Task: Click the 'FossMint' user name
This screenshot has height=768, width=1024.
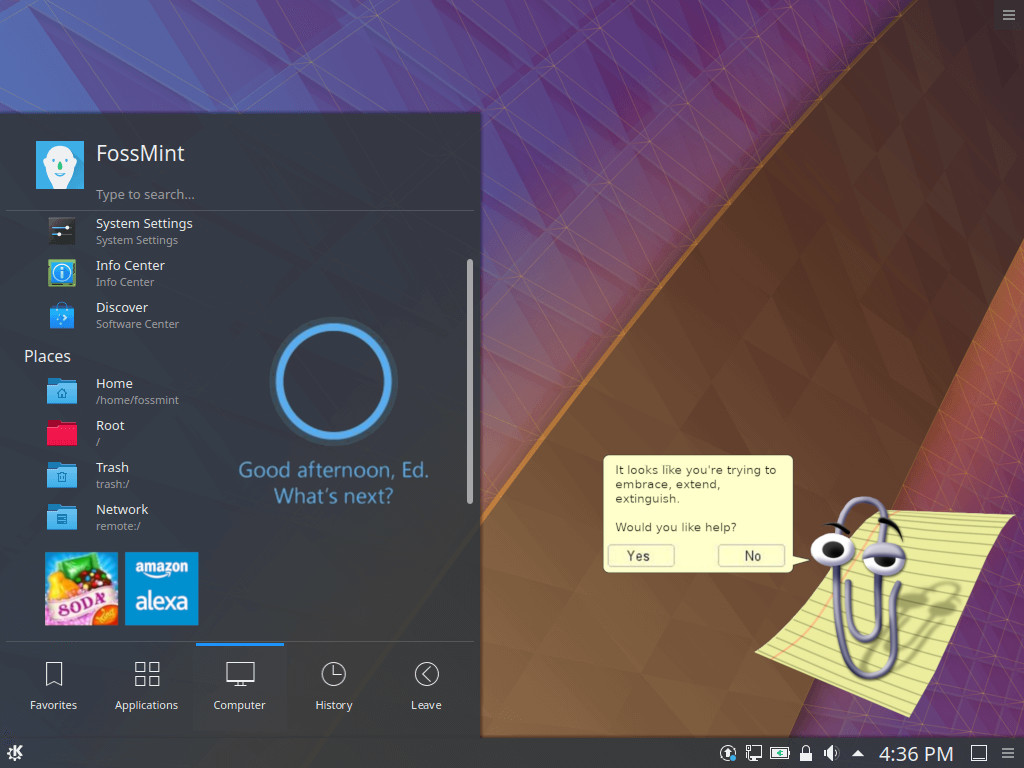Action: coord(140,153)
